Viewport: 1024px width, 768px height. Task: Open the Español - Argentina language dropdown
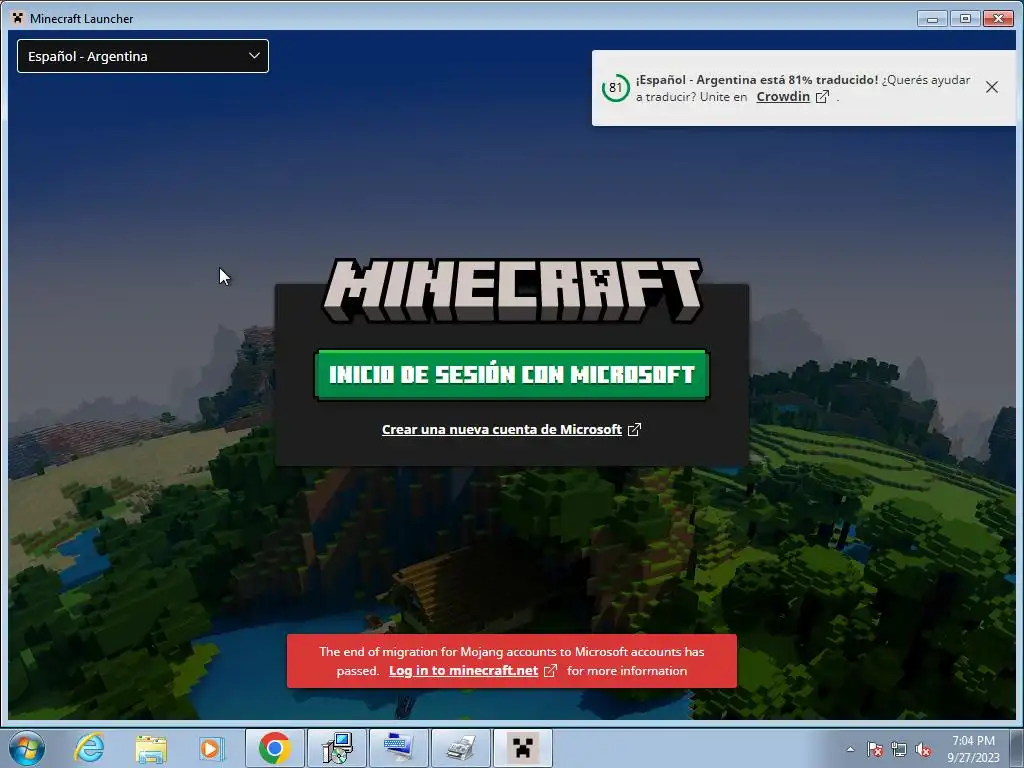142,56
